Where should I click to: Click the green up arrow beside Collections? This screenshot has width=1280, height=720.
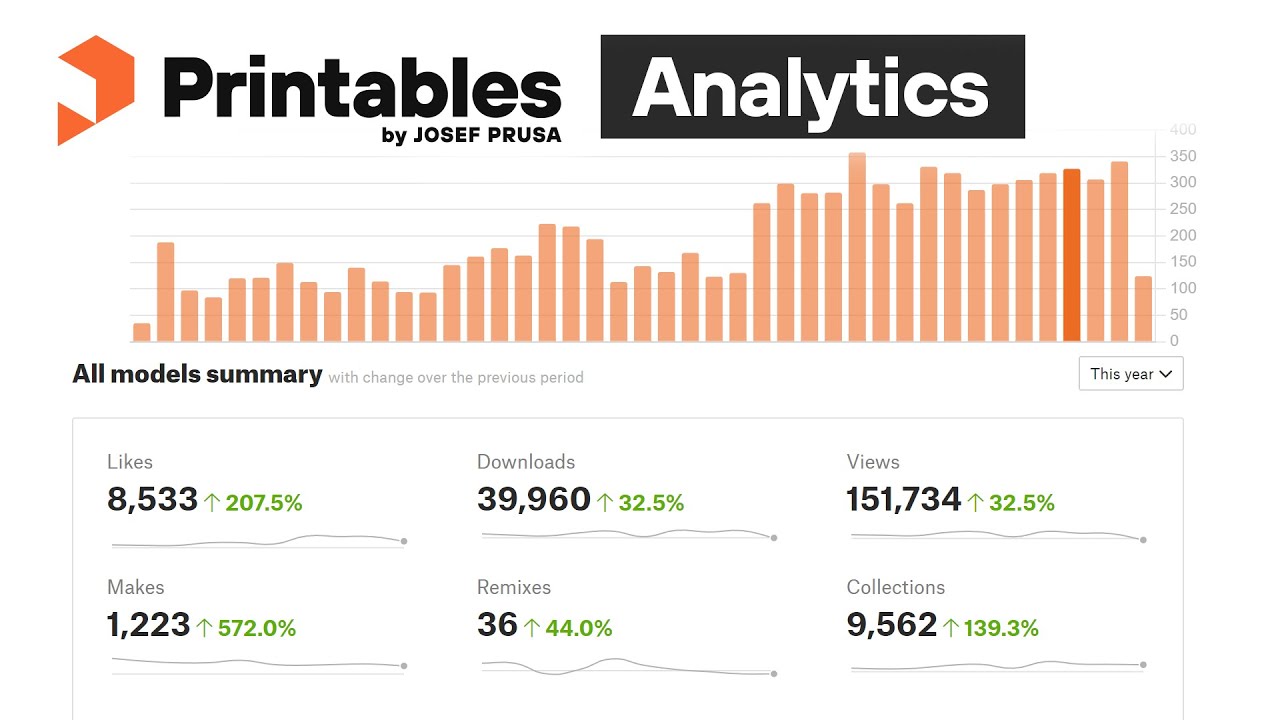click(951, 628)
